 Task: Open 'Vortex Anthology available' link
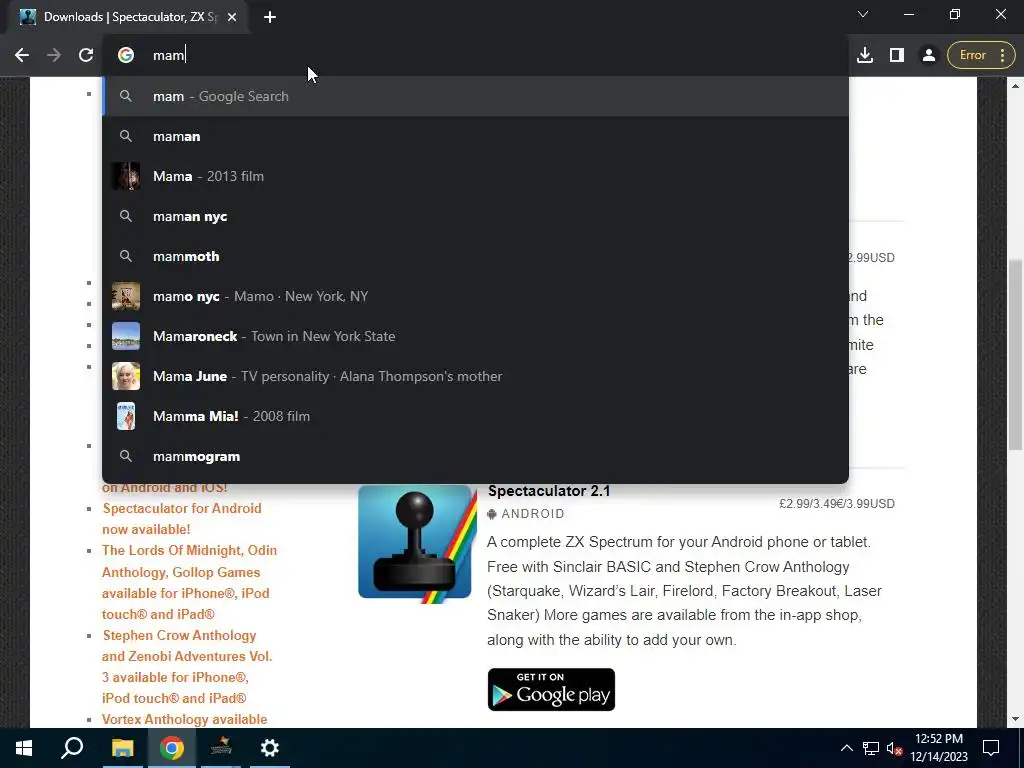point(185,719)
